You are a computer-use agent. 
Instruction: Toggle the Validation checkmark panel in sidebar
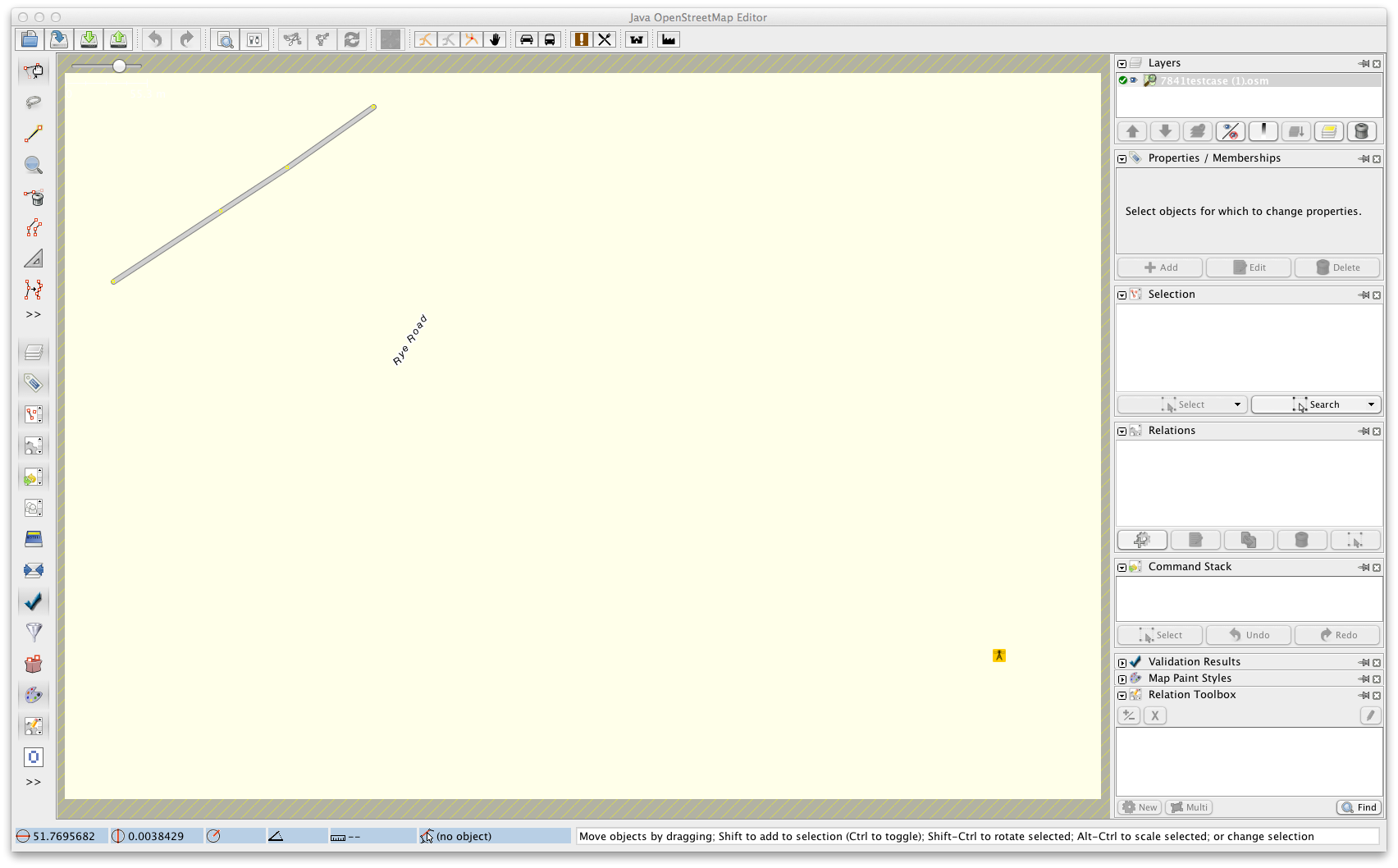[34, 601]
